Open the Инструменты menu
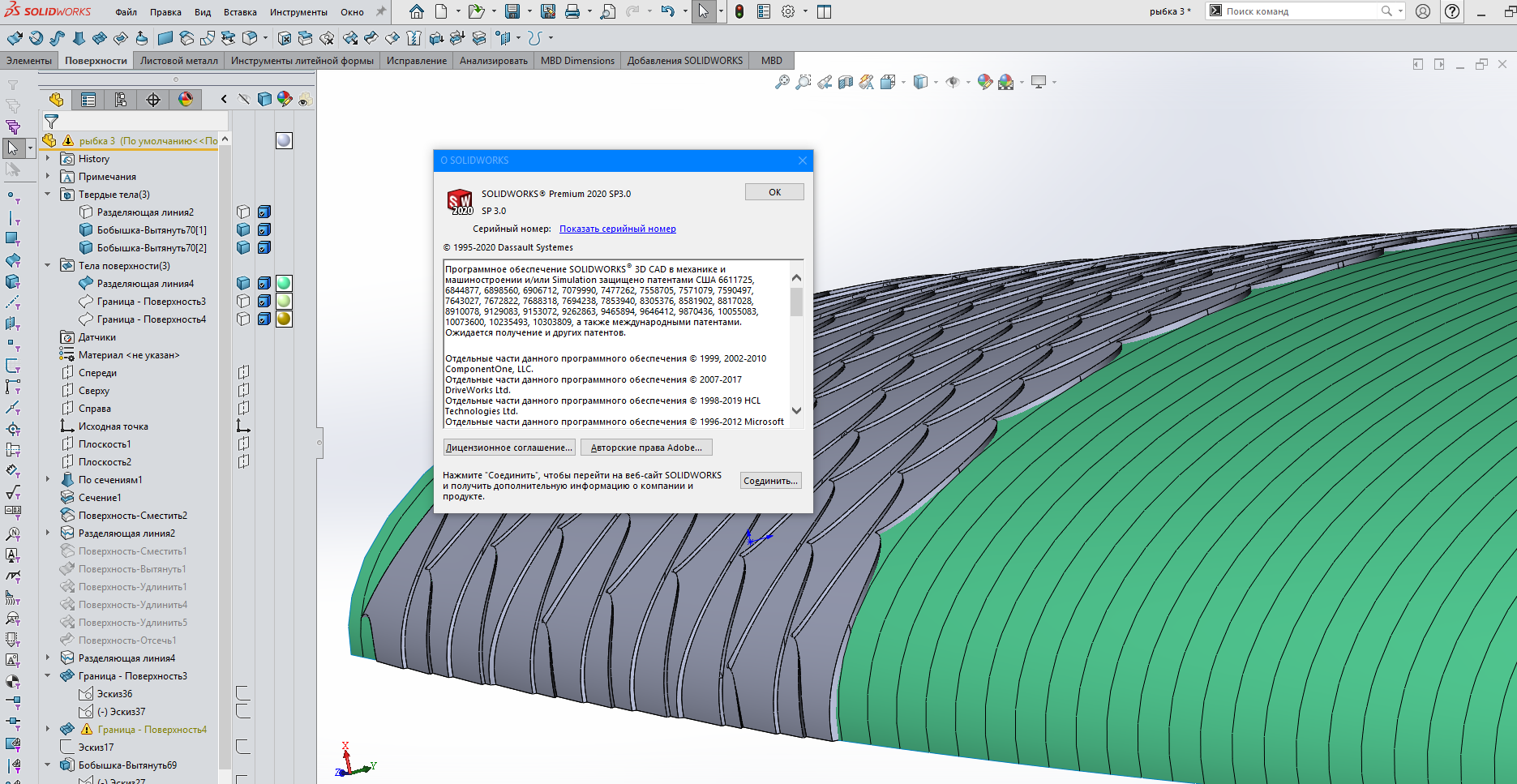Viewport: 1517px width, 784px height. click(298, 12)
